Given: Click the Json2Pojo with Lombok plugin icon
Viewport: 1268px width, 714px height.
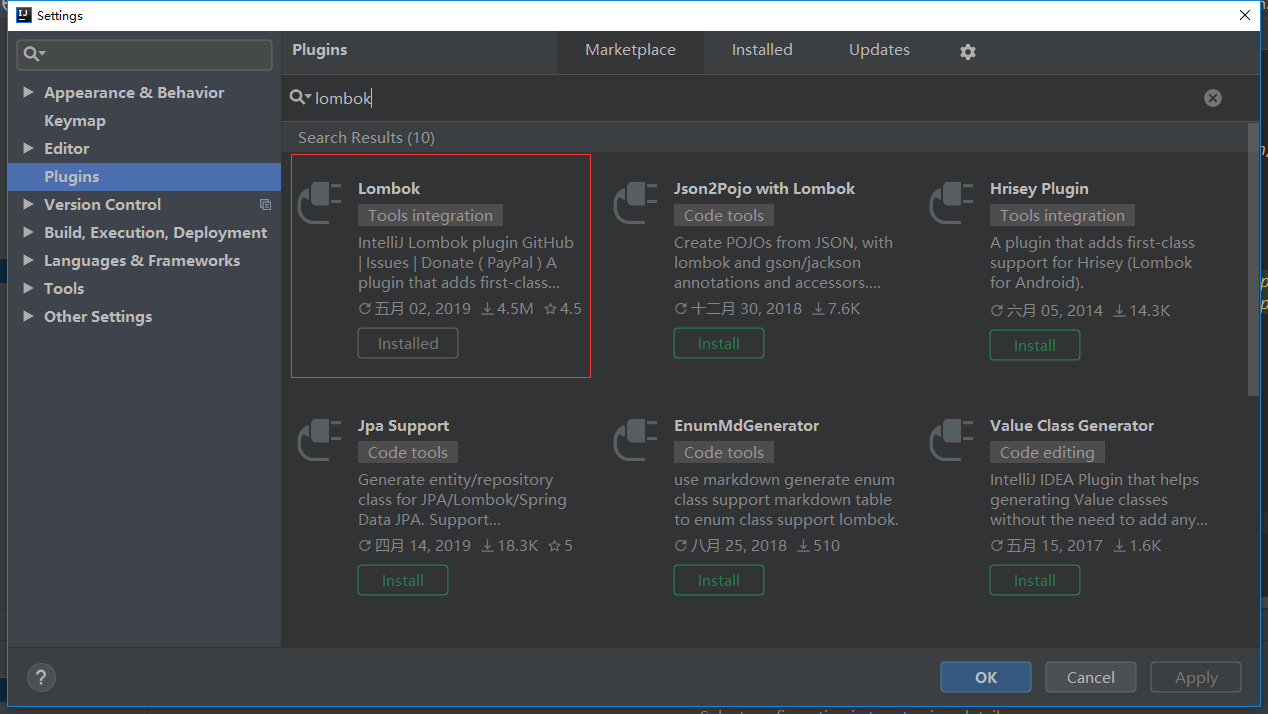Looking at the screenshot, I should coord(636,203).
